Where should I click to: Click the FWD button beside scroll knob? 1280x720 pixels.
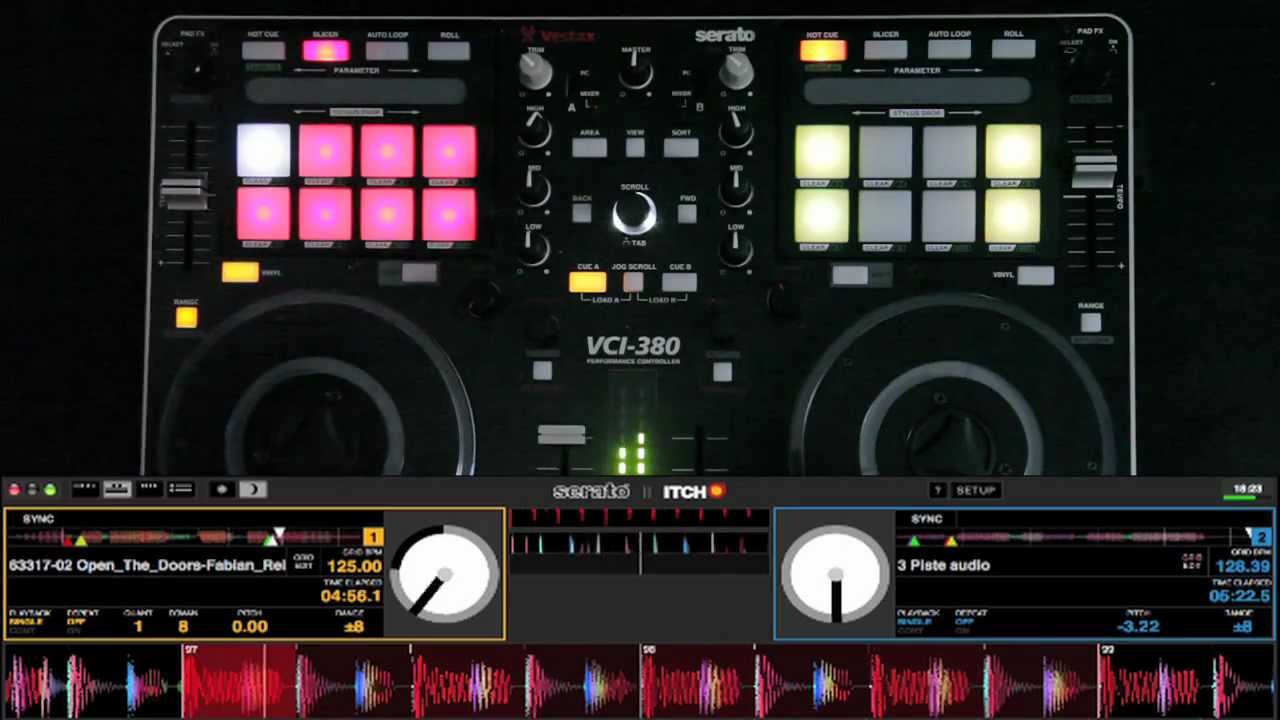[x=687, y=212]
